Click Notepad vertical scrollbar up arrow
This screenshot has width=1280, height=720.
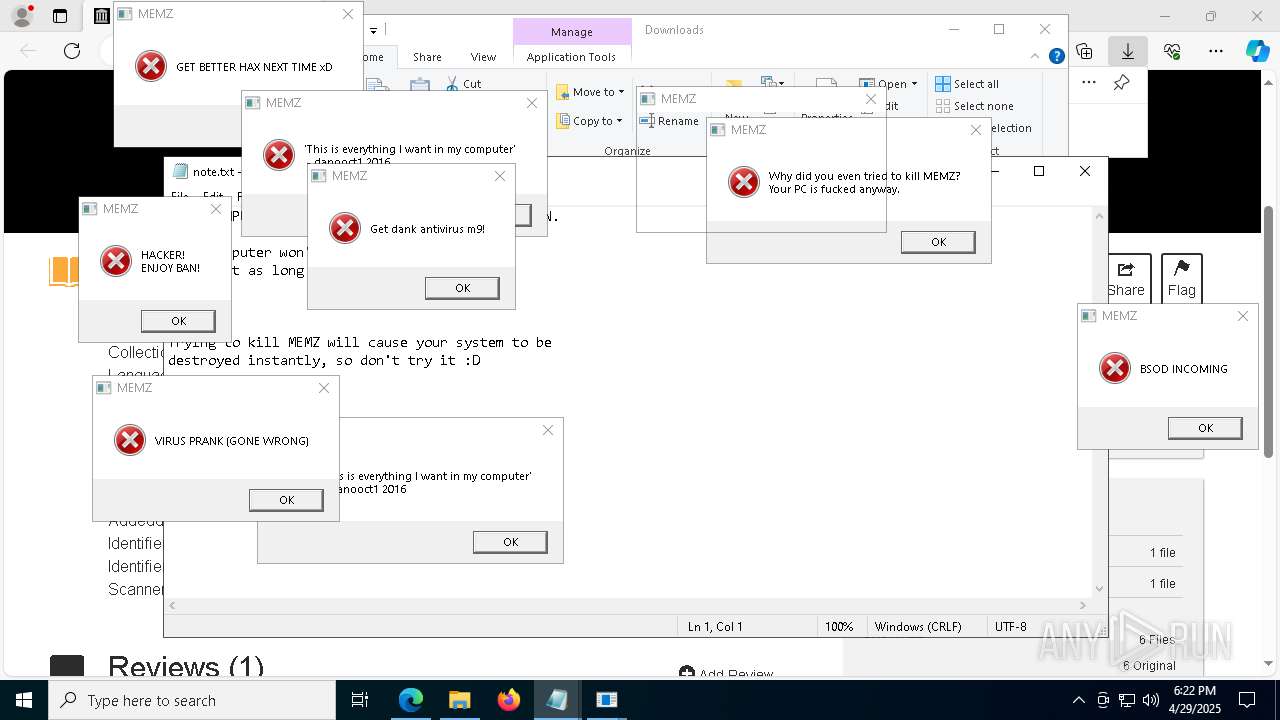click(1100, 215)
